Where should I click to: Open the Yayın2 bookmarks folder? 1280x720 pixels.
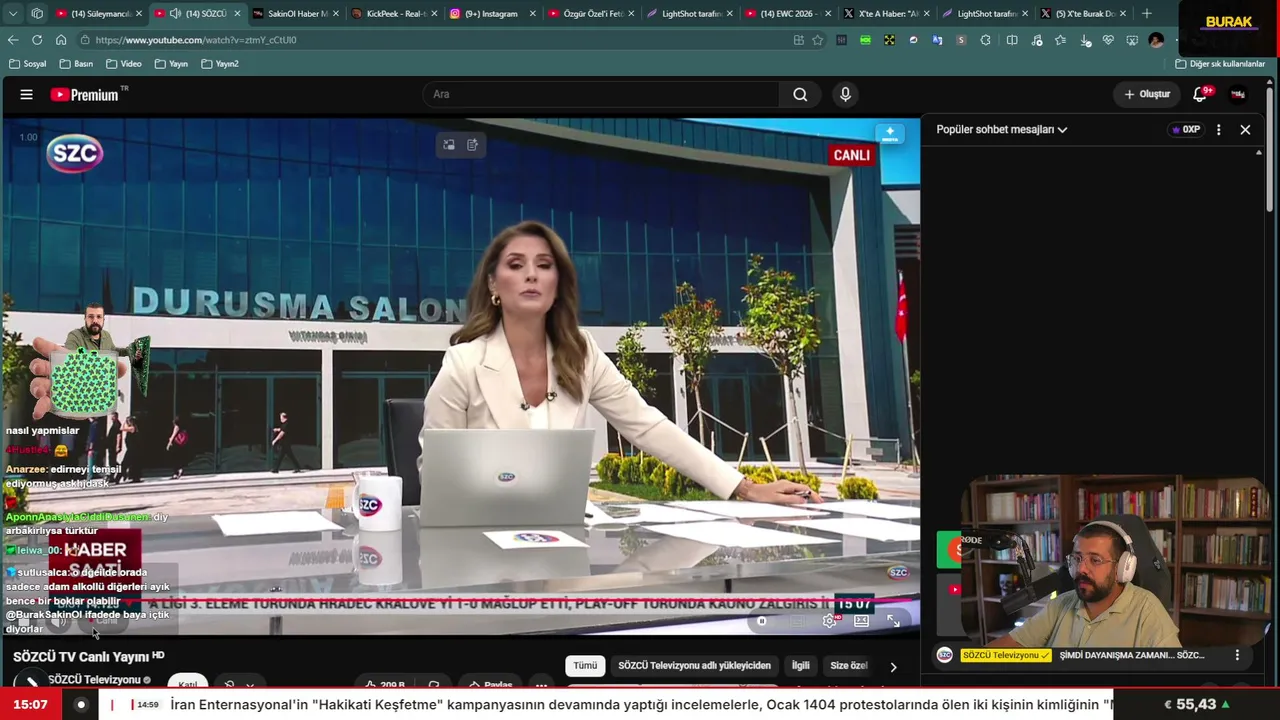click(220, 64)
